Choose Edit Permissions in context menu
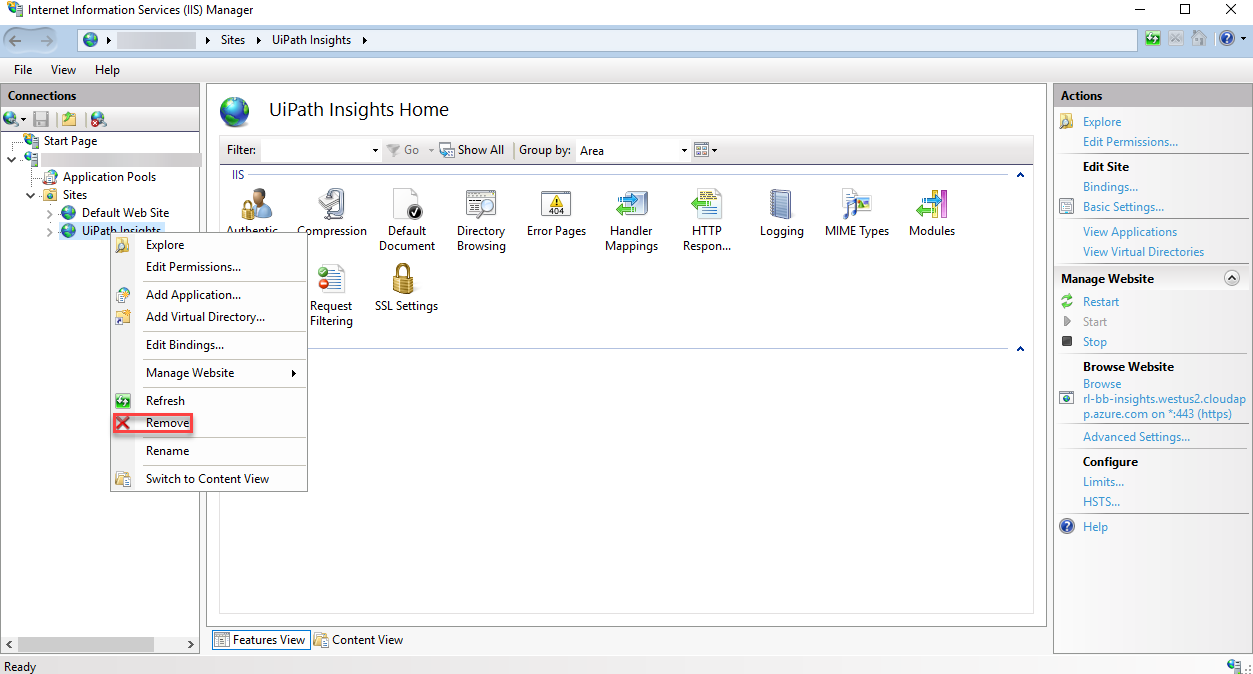 pyautogui.click(x=208, y=267)
